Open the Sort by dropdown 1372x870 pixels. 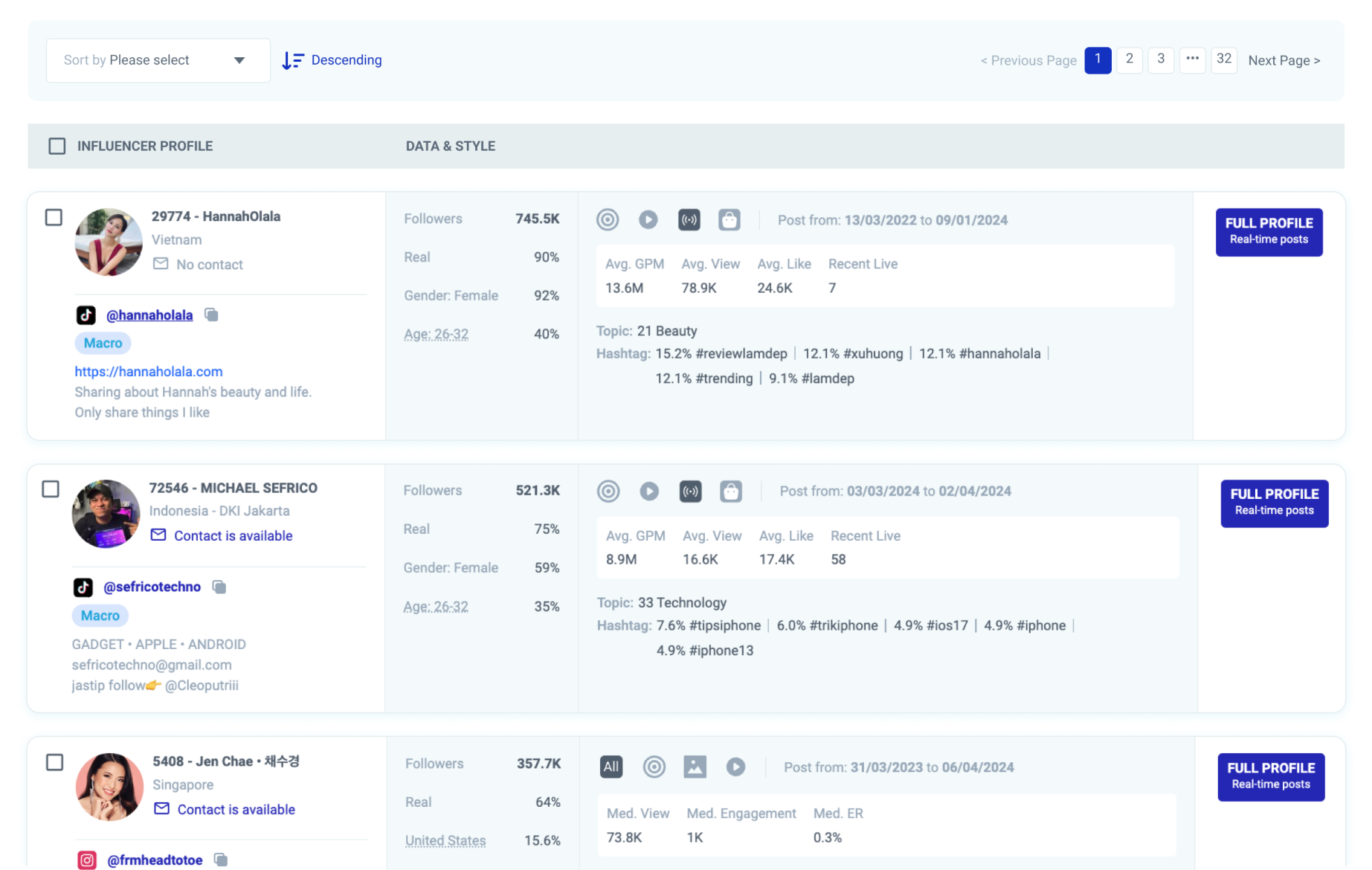point(158,61)
